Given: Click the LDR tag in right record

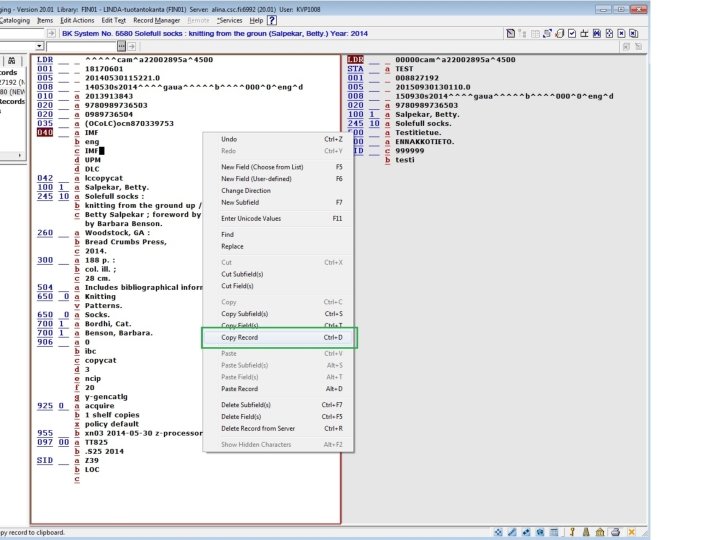Looking at the screenshot, I should 355,60.
